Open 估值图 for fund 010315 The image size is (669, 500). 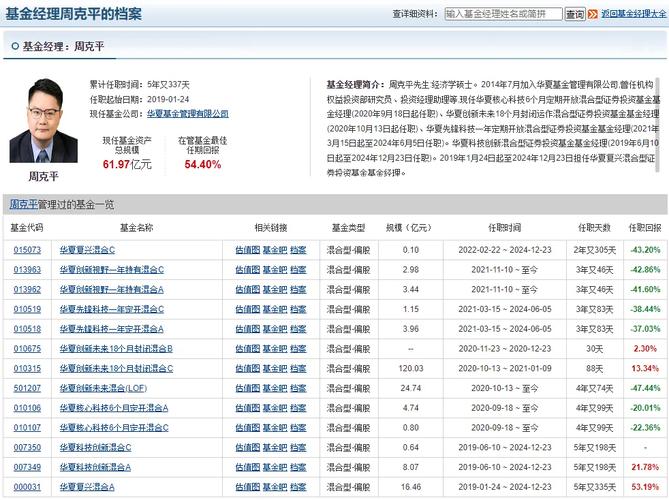point(247,369)
